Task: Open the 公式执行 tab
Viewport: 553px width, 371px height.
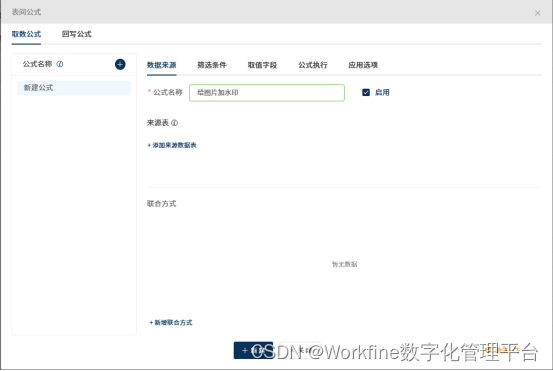Action: tap(312, 65)
